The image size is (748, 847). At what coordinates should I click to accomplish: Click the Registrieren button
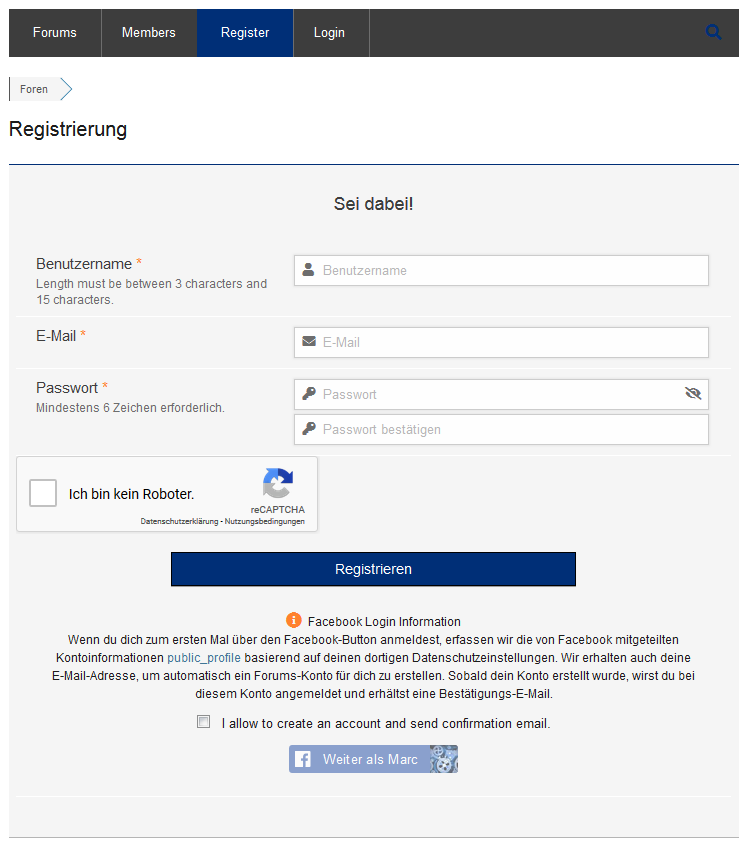point(373,569)
